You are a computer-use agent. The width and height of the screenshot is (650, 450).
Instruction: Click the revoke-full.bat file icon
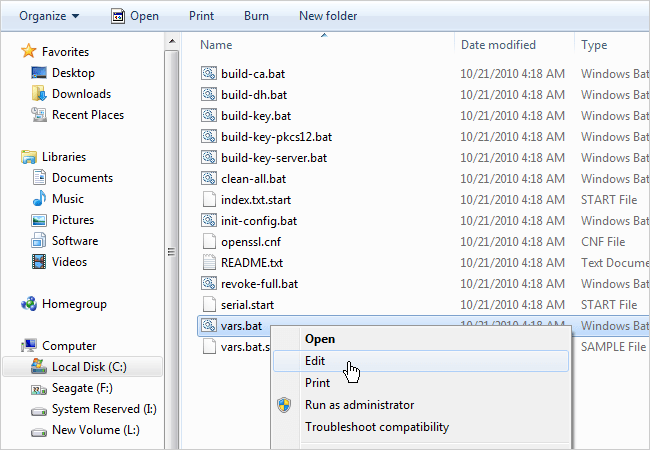[209, 283]
